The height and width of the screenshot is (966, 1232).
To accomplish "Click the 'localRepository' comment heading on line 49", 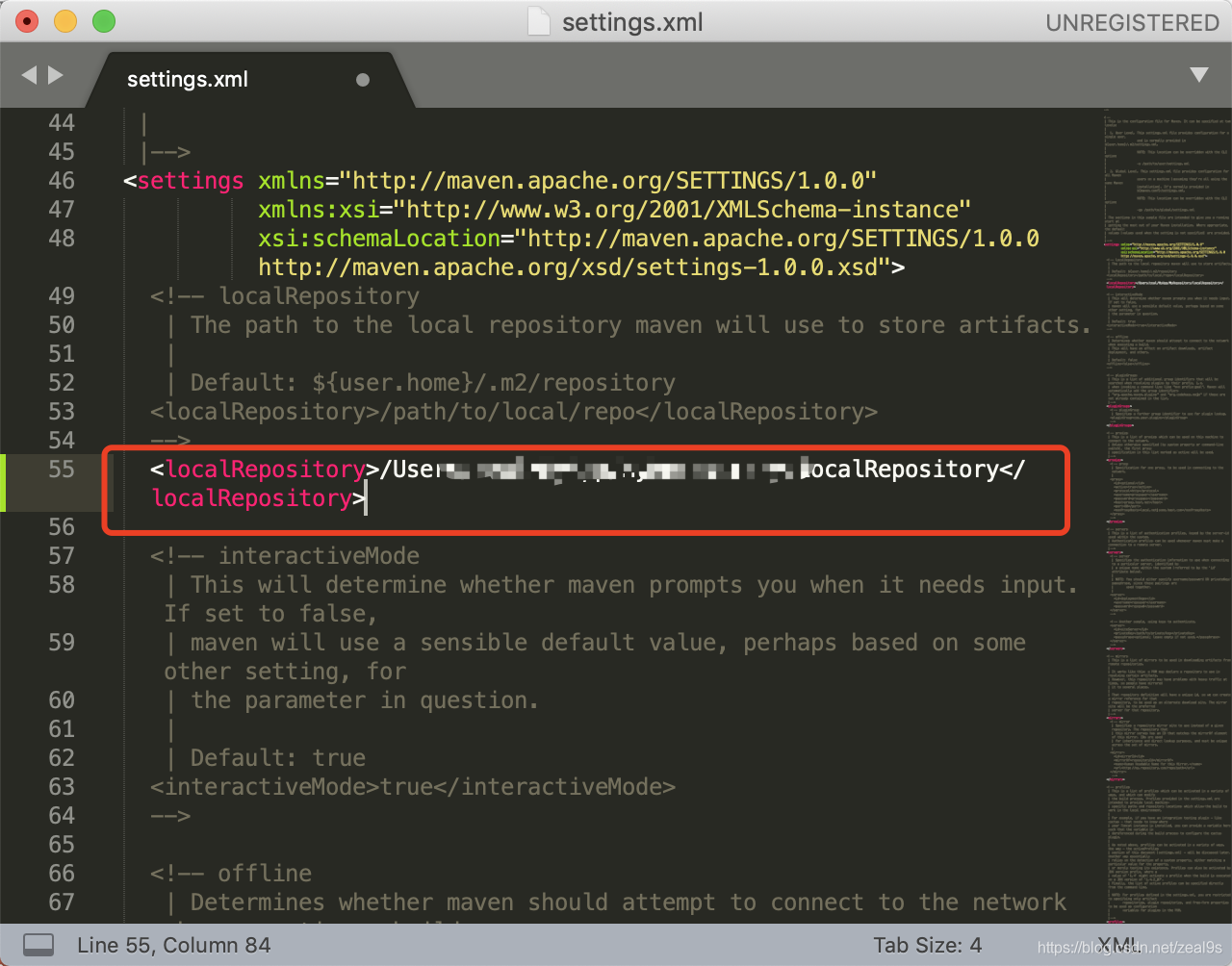I will click(x=319, y=296).
